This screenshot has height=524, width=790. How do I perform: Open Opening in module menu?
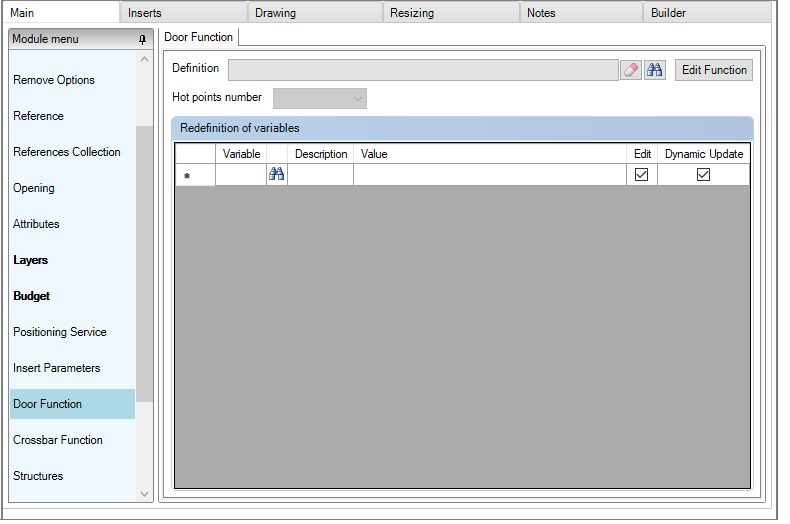[72, 188]
